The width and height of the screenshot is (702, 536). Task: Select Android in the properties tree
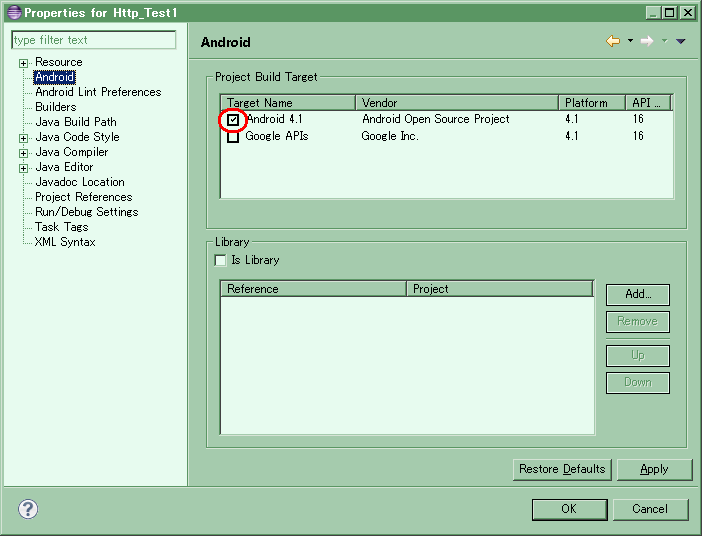pos(54,77)
